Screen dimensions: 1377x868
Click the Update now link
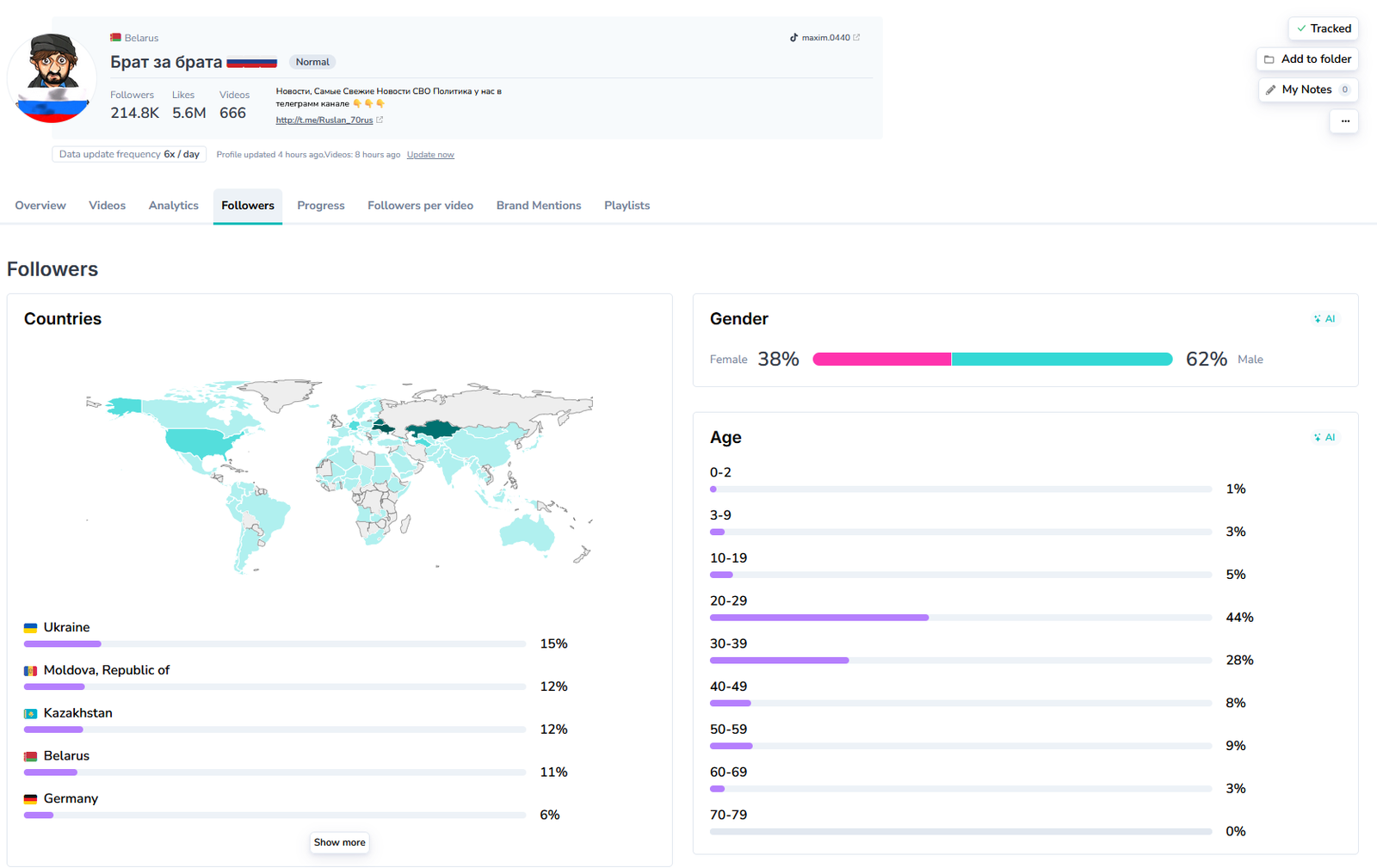pyautogui.click(x=430, y=155)
